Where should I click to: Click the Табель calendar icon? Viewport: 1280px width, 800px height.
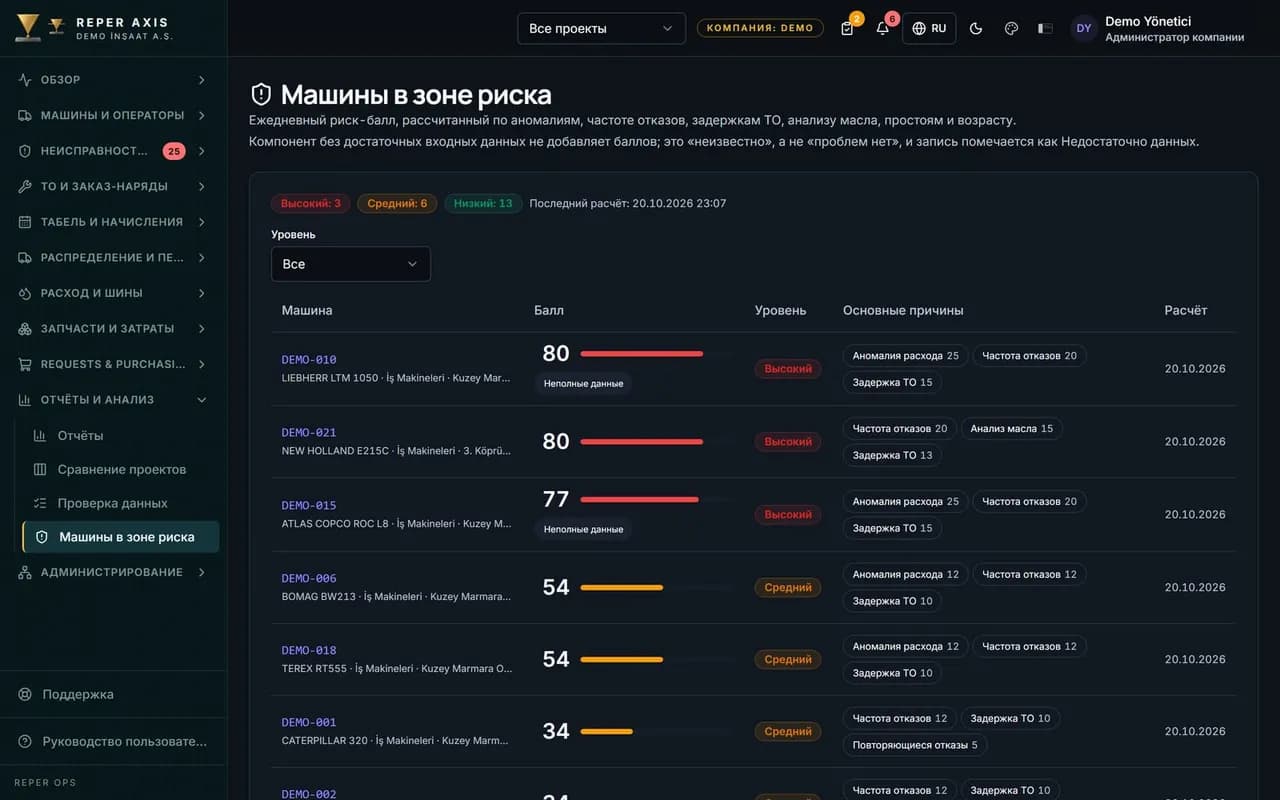(x=25, y=222)
